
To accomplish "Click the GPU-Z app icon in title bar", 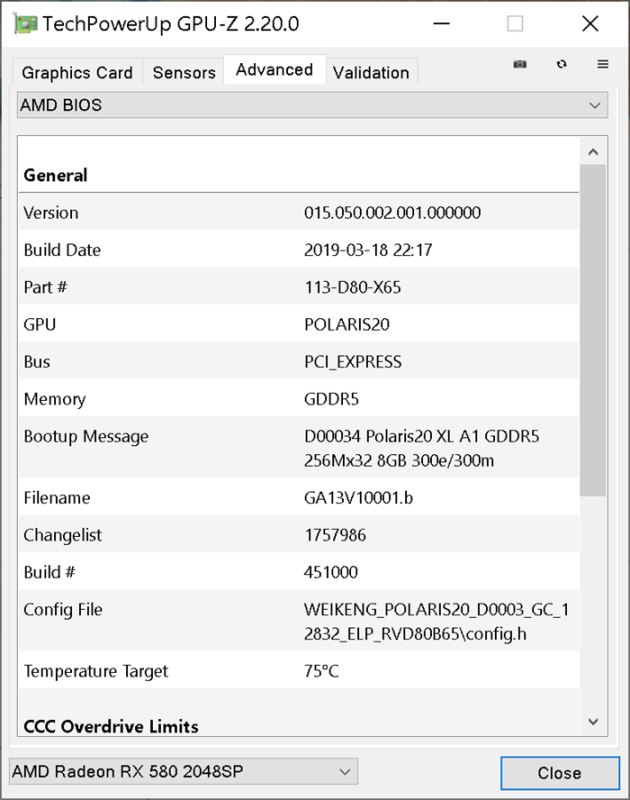I will pos(26,24).
